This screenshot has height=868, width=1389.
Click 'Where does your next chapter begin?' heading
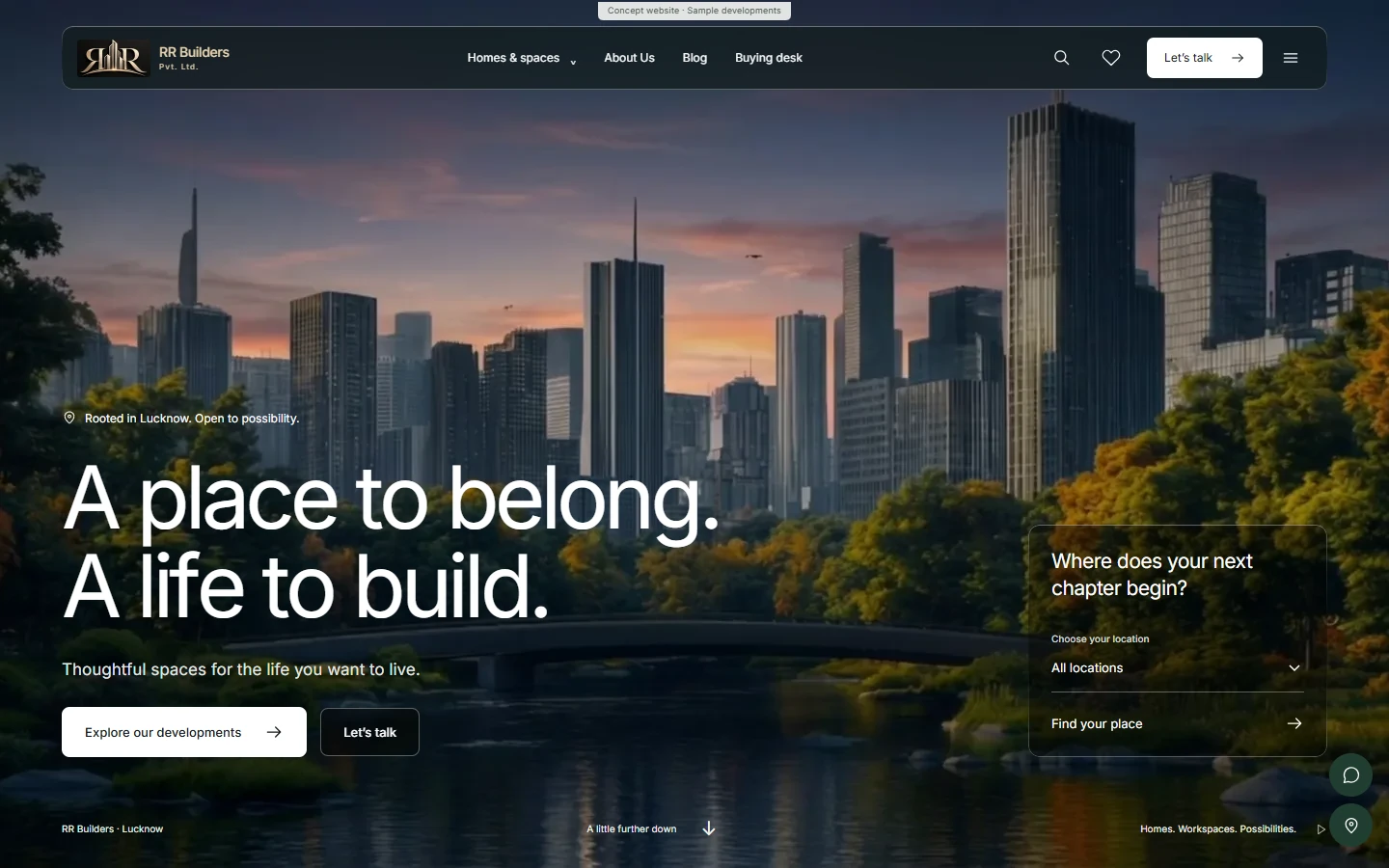pyautogui.click(x=1152, y=575)
